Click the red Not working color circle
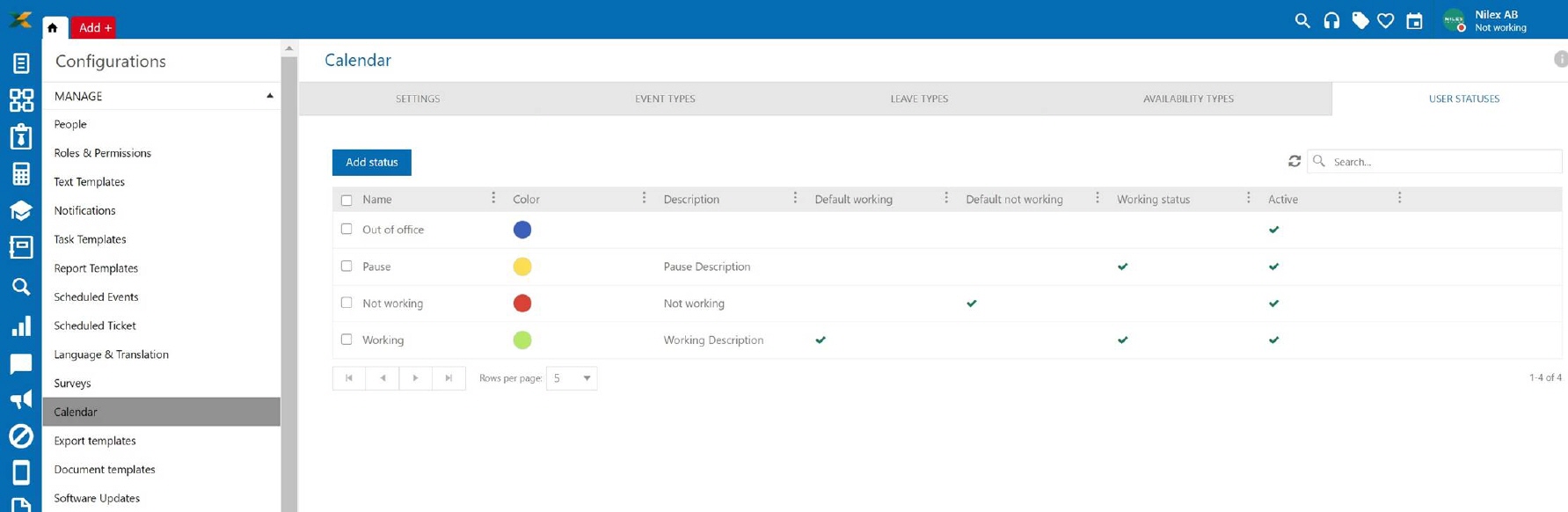The image size is (1568, 512). click(522, 304)
